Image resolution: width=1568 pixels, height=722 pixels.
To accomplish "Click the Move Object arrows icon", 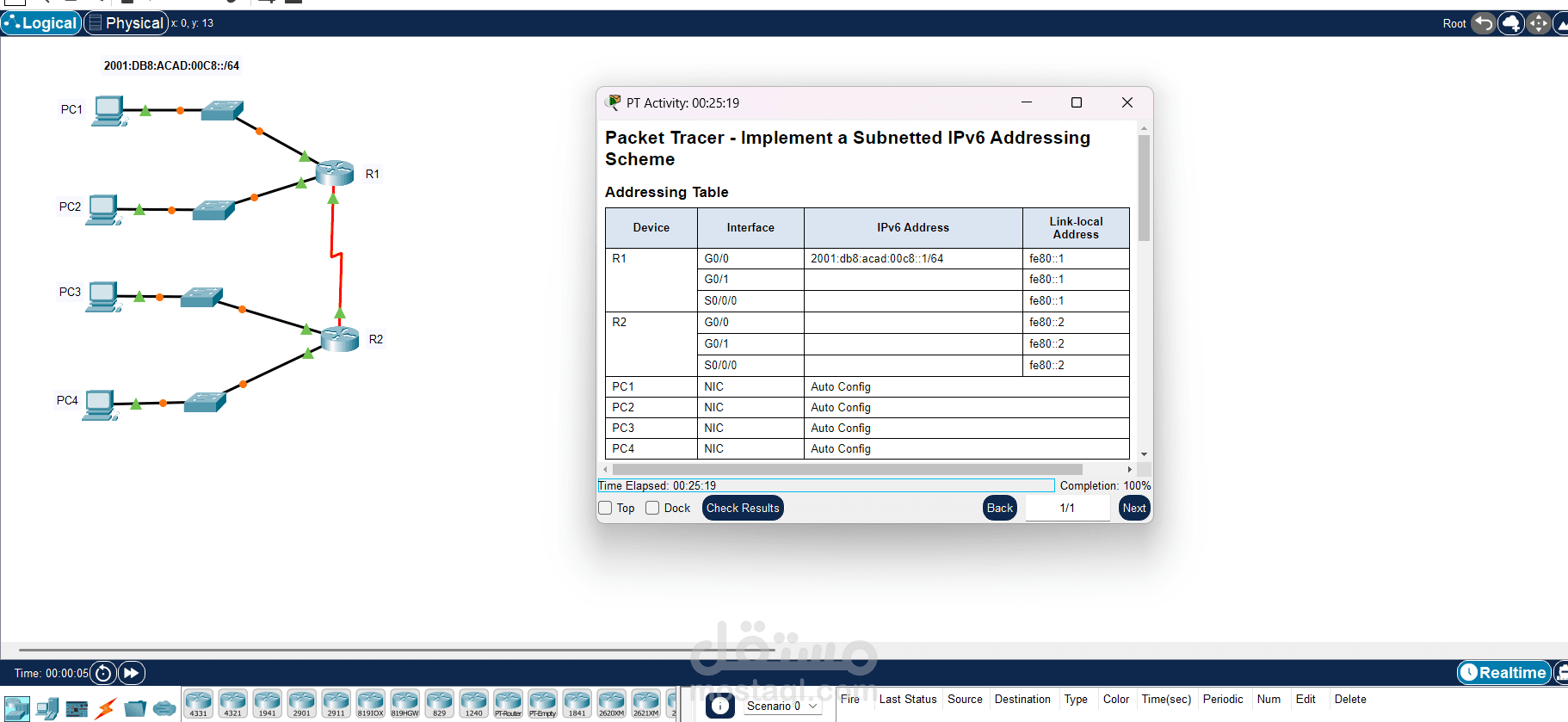I will pos(1539,23).
